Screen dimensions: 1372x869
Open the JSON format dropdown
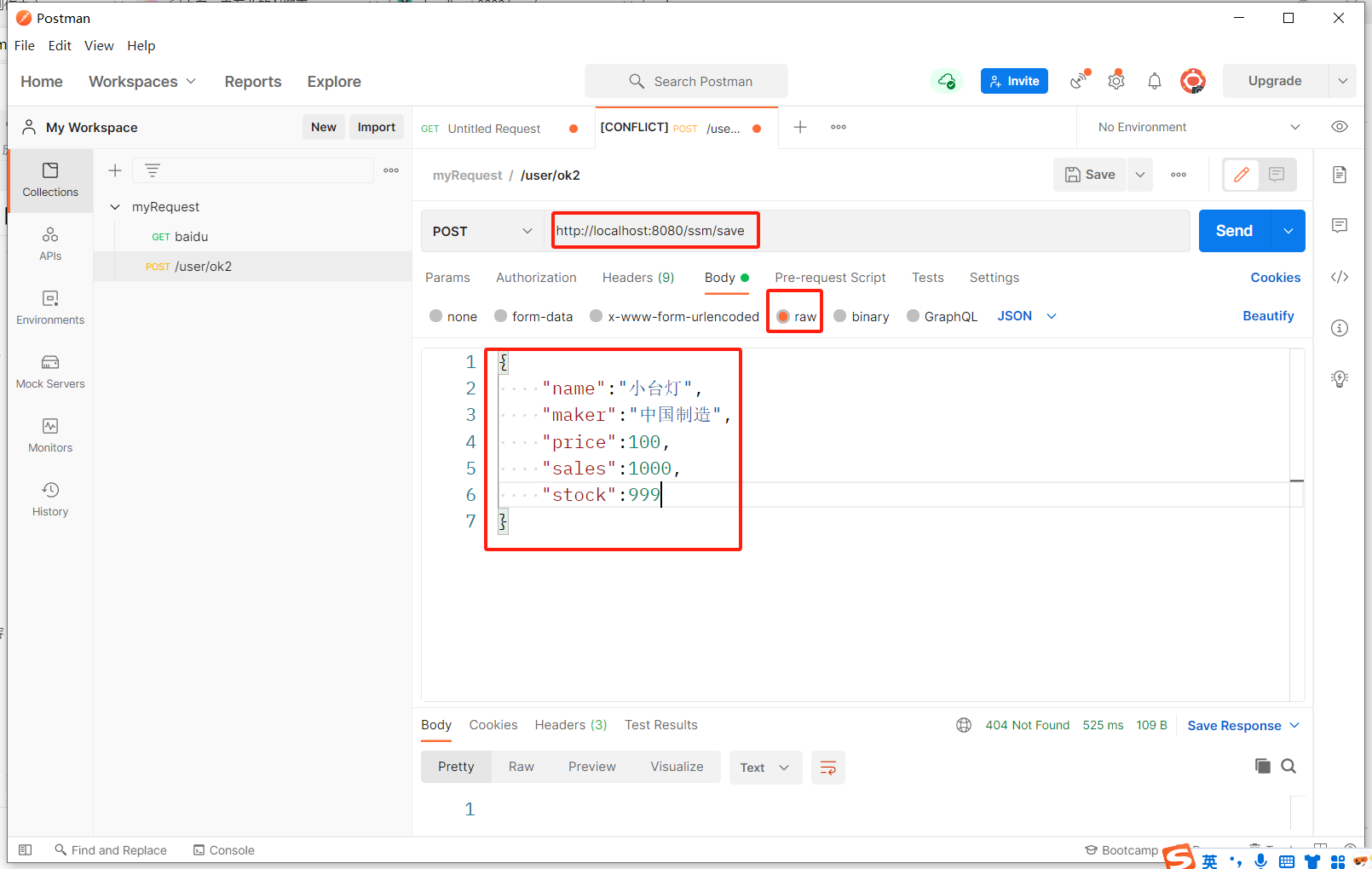coord(1027,316)
